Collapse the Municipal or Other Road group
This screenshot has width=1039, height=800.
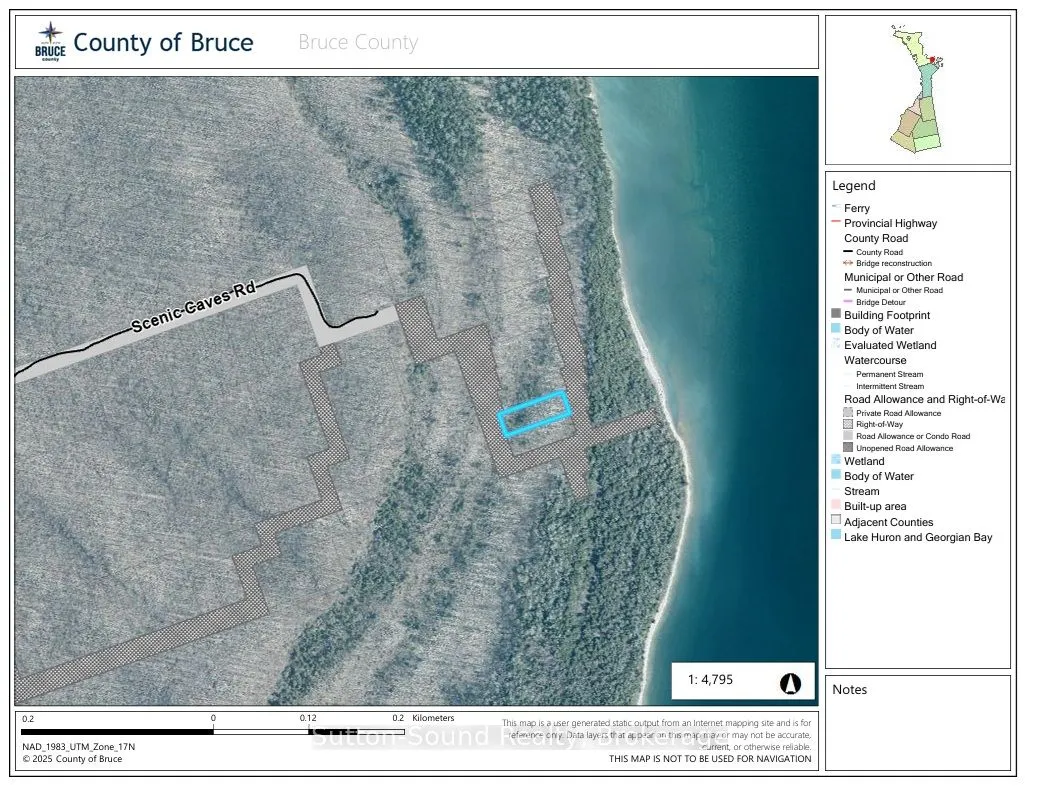(905, 277)
